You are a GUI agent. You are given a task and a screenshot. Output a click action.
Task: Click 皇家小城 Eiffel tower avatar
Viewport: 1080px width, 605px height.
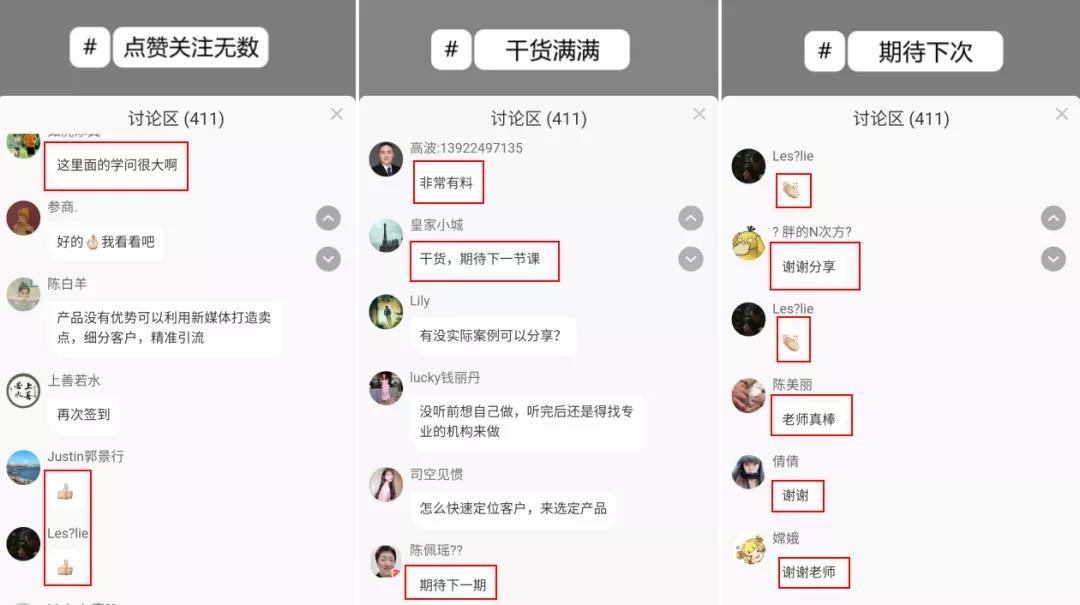386,236
